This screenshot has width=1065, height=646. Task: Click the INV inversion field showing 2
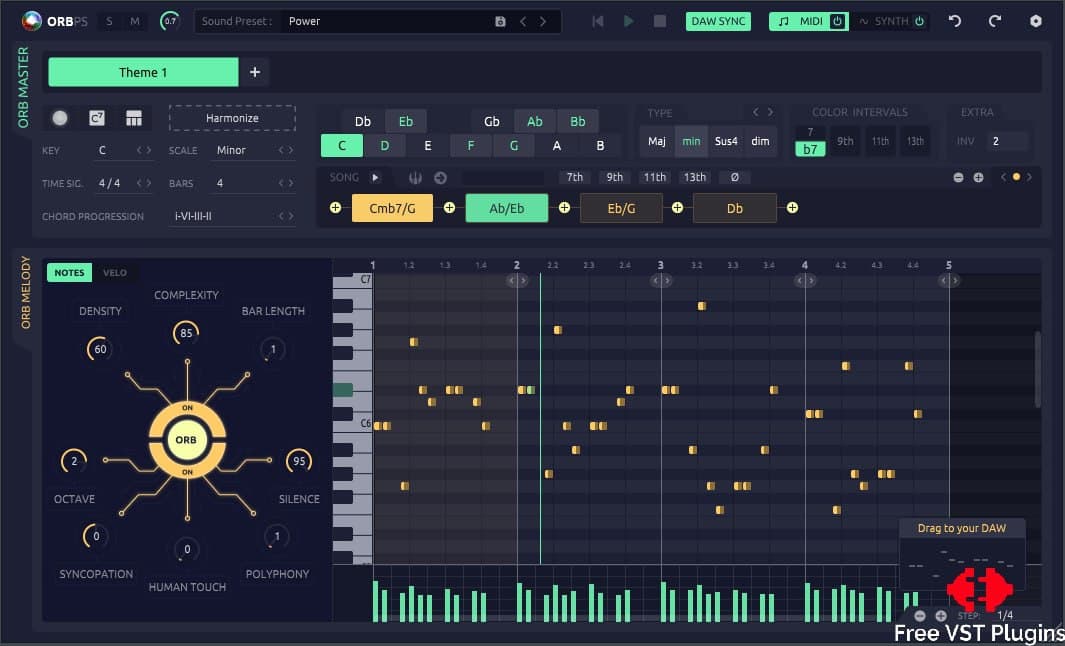click(x=1007, y=141)
